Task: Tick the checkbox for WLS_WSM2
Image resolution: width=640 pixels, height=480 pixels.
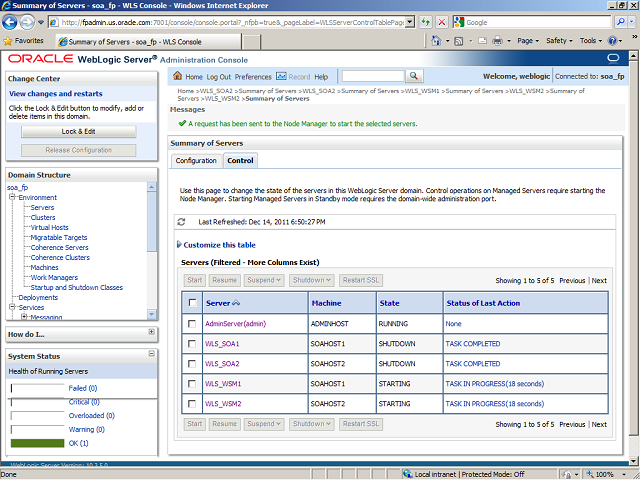Action: 192,404
